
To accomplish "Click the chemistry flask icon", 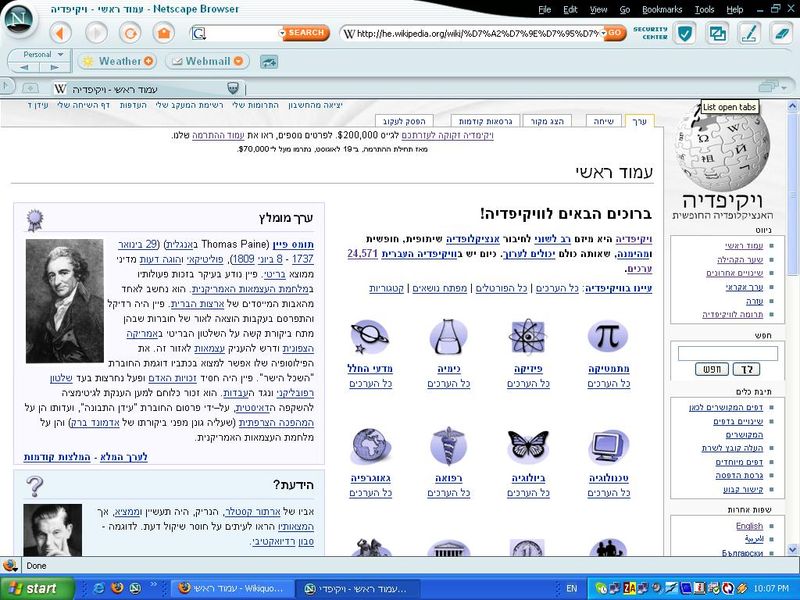I will [448, 337].
